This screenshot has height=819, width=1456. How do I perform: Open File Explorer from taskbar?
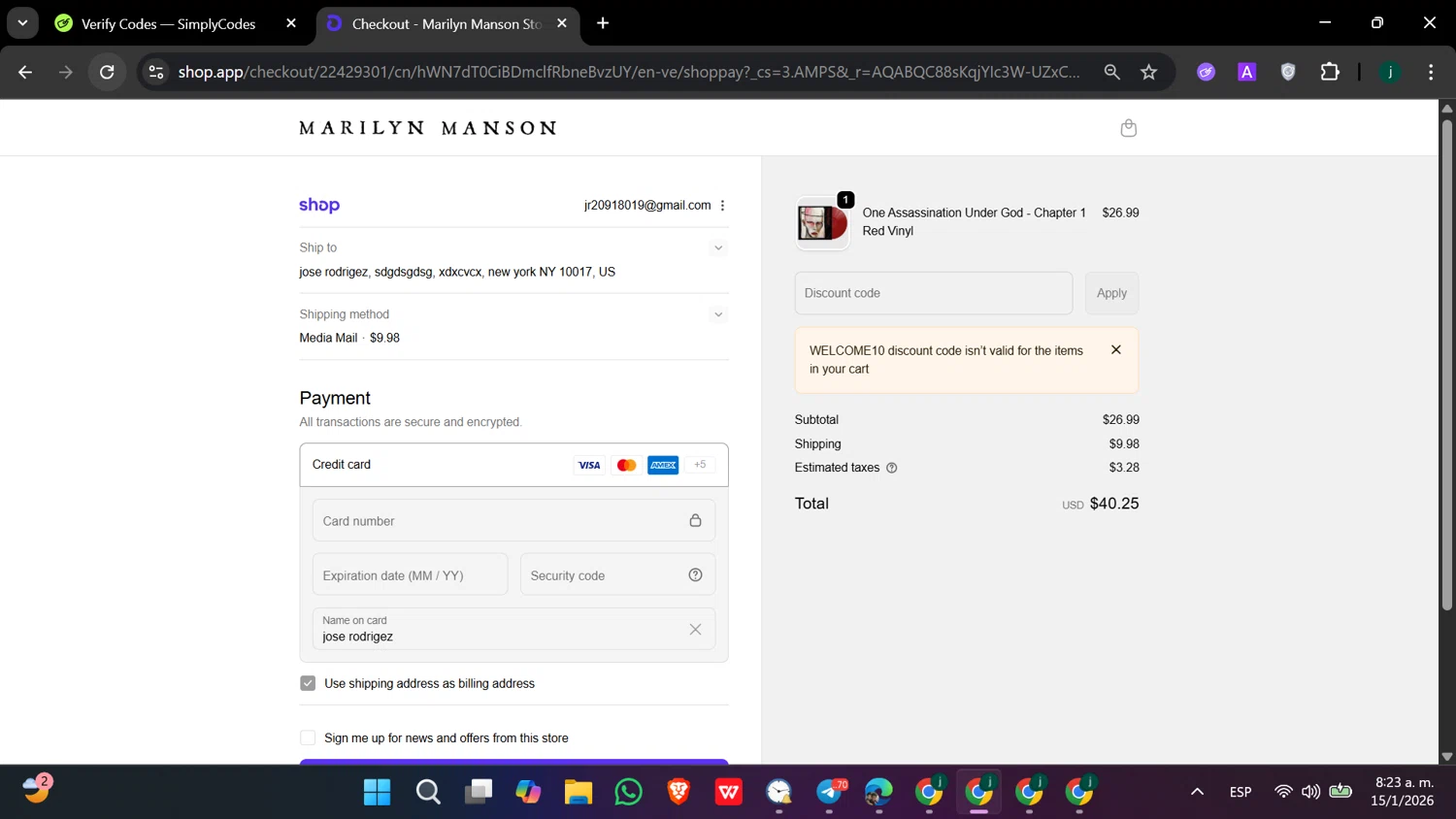click(x=578, y=792)
